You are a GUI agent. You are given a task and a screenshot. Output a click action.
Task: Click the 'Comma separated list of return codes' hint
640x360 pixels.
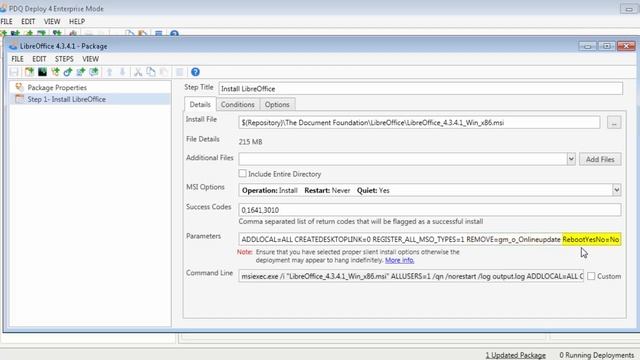click(x=361, y=221)
